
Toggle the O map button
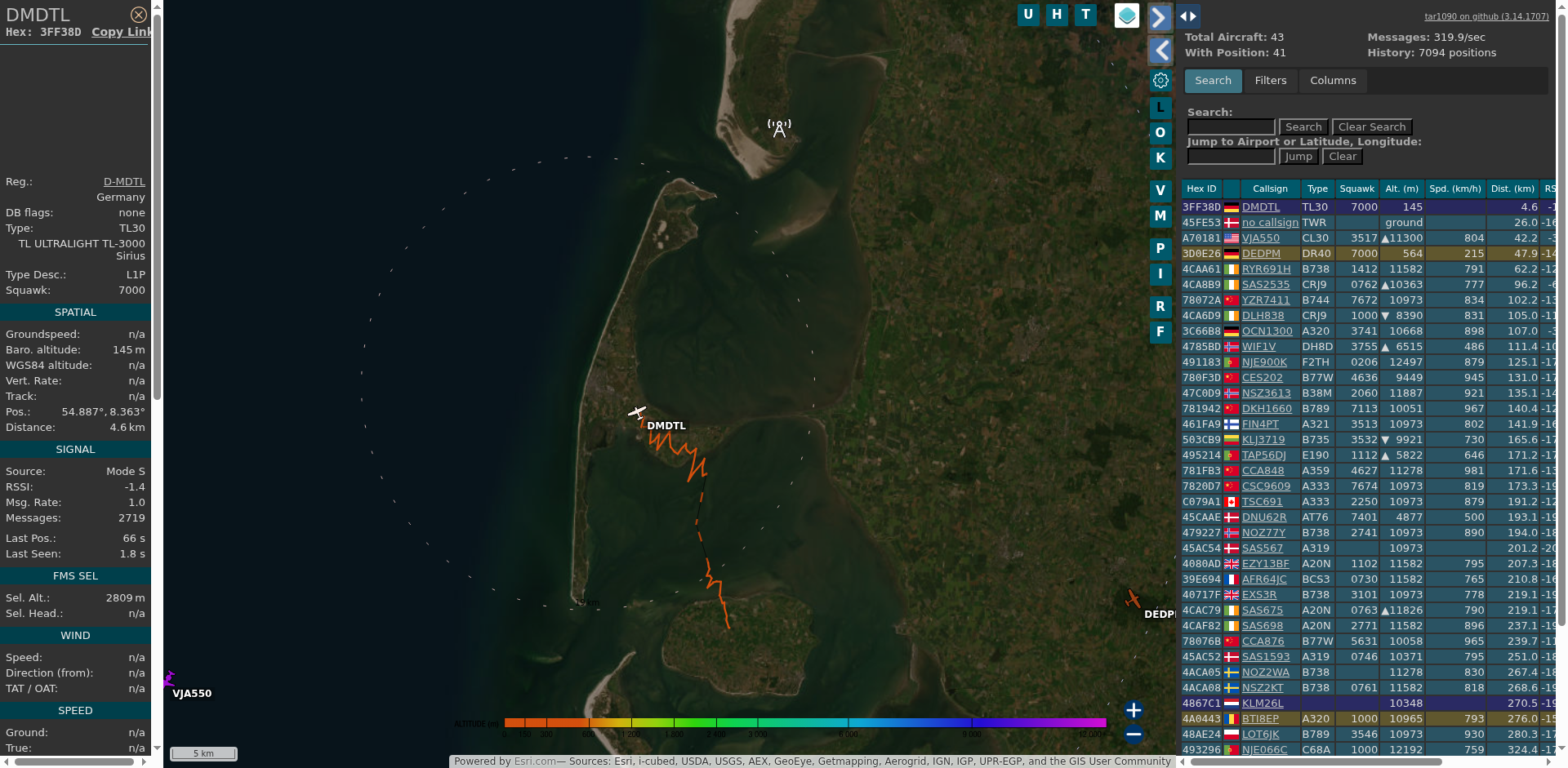coord(1160,132)
